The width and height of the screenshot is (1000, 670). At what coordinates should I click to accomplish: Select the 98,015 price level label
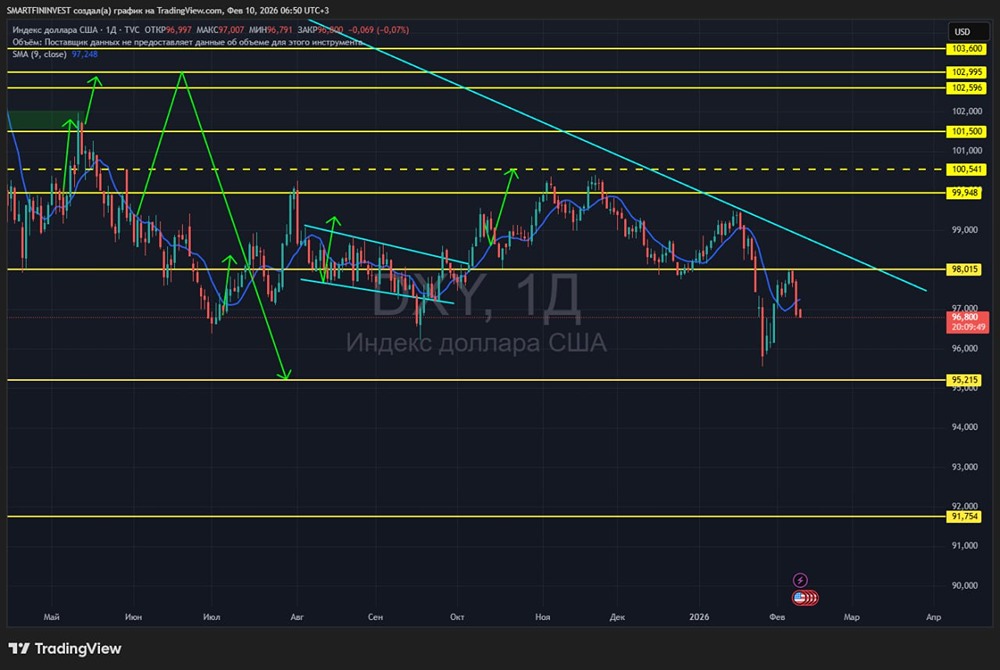[x=965, y=269]
